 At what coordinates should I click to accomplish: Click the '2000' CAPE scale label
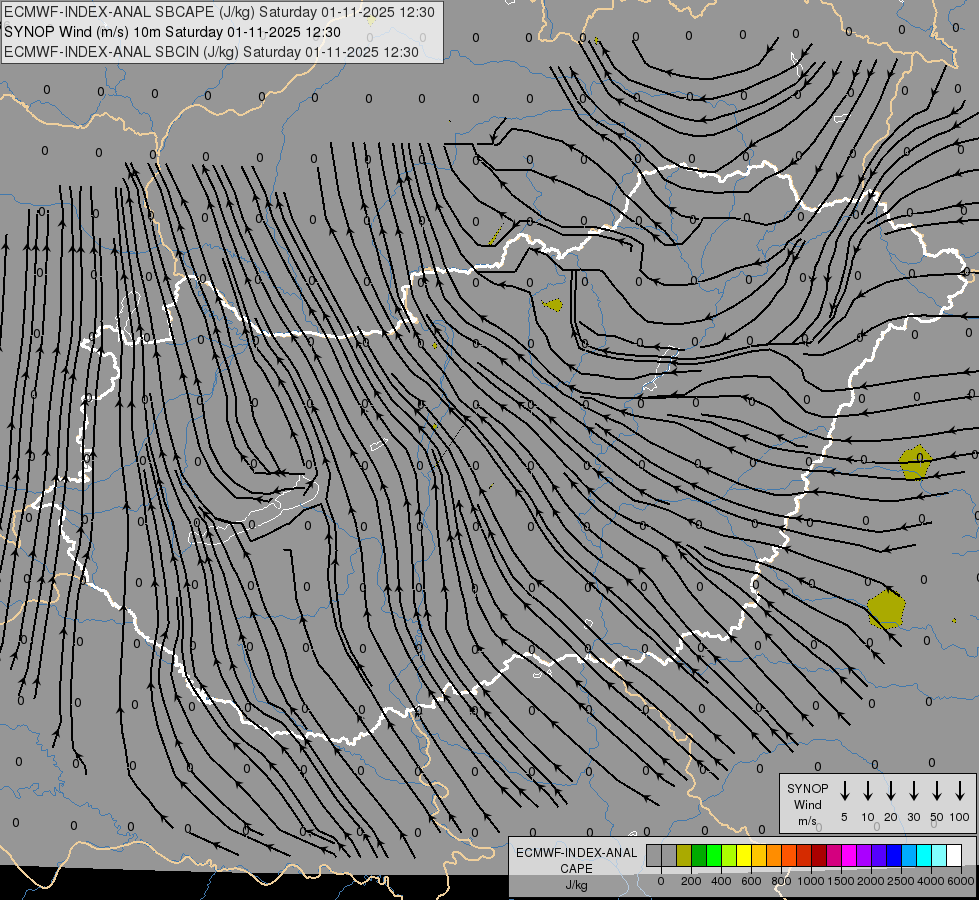870,881
